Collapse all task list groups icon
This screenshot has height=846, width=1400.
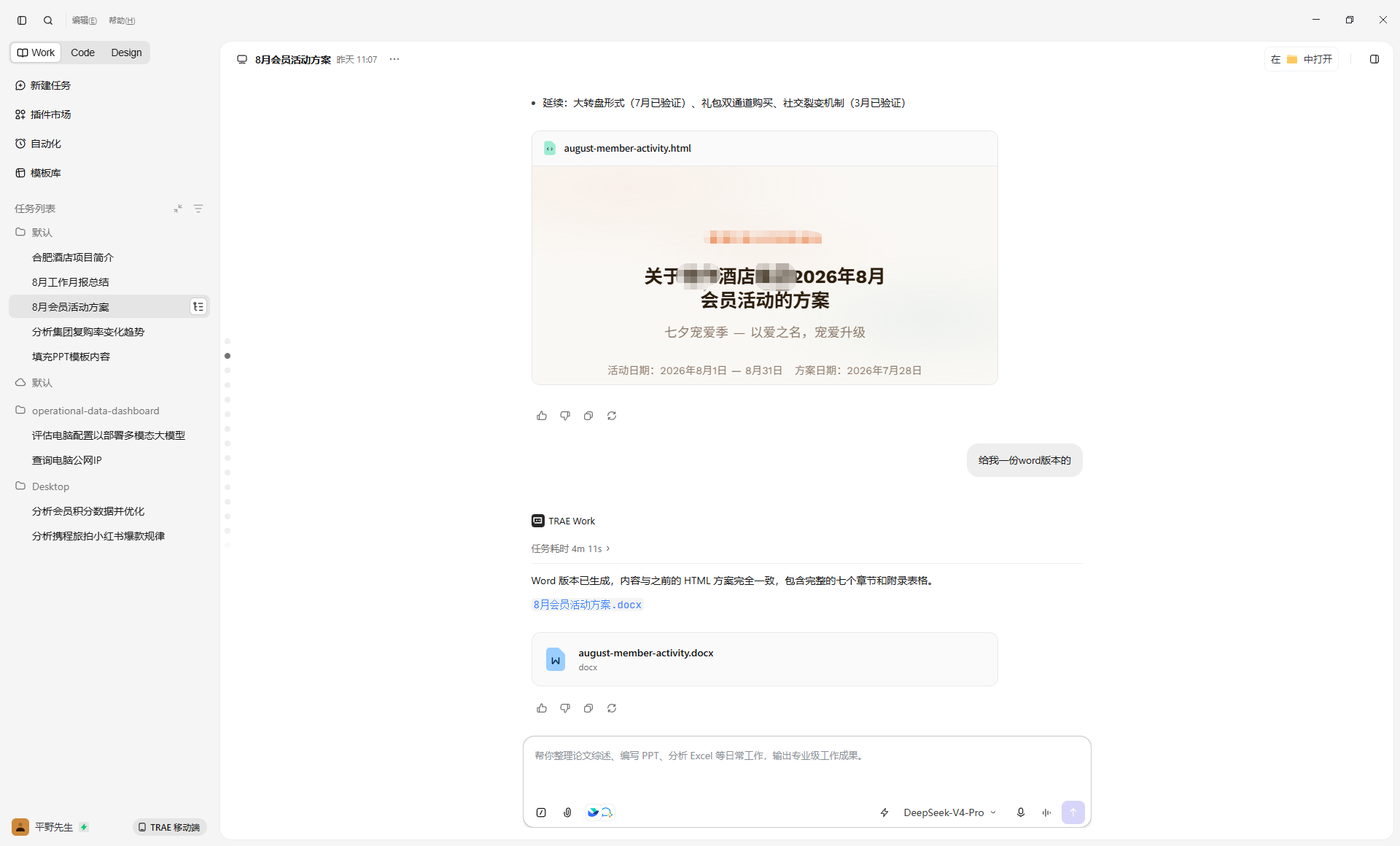pos(178,209)
